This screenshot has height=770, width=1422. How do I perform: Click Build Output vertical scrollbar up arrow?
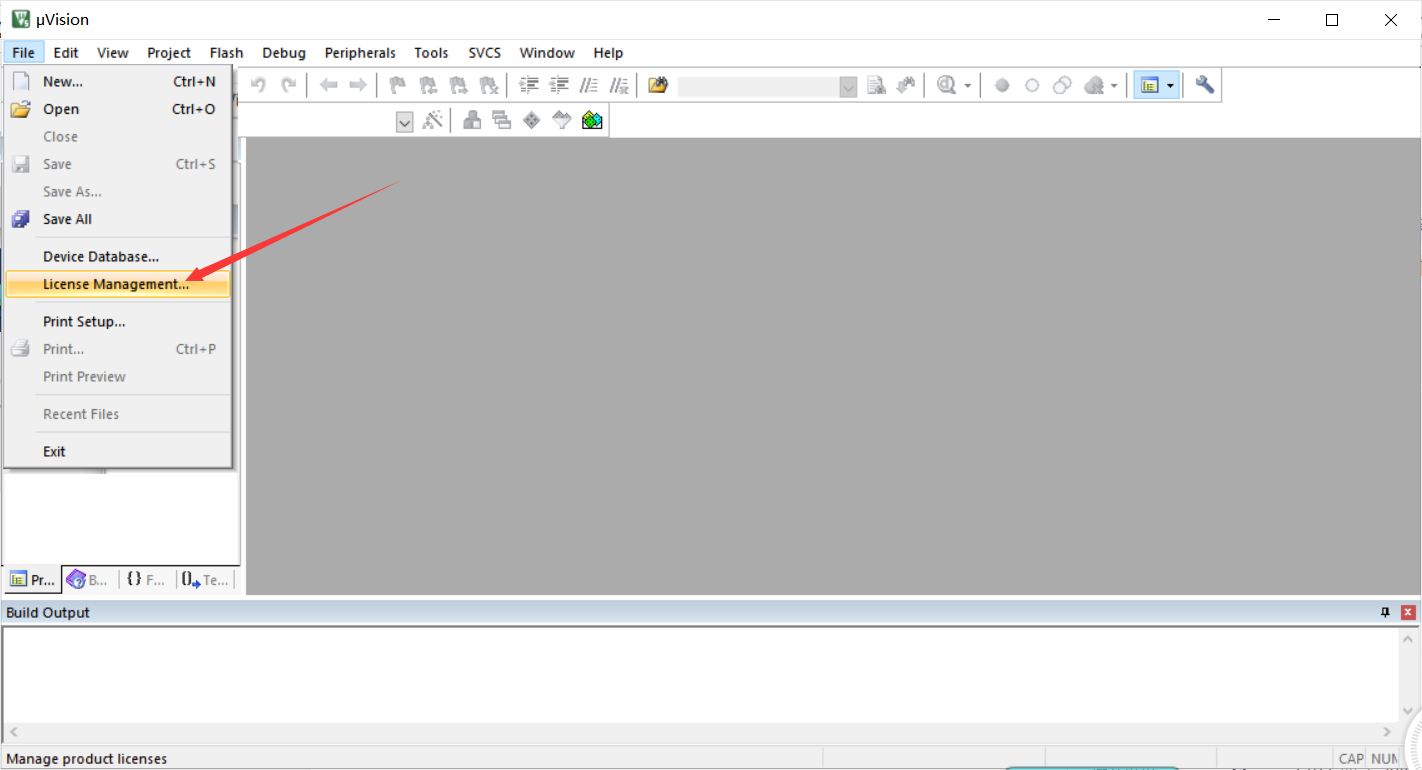[x=1408, y=637]
